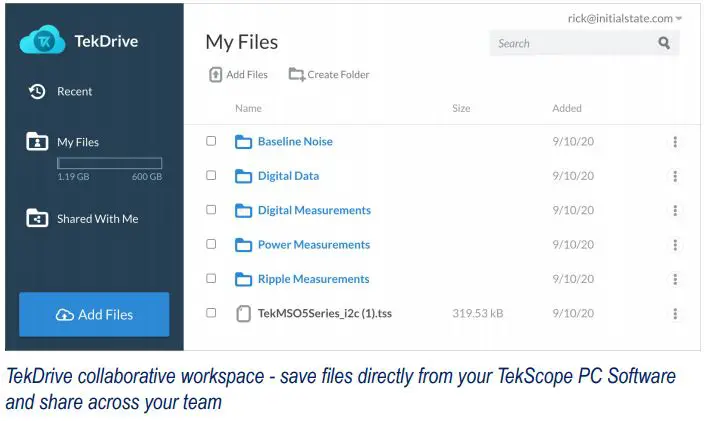Click the Create Folder icon
Screen dimensions: 710x421
[x=297, y=74]
